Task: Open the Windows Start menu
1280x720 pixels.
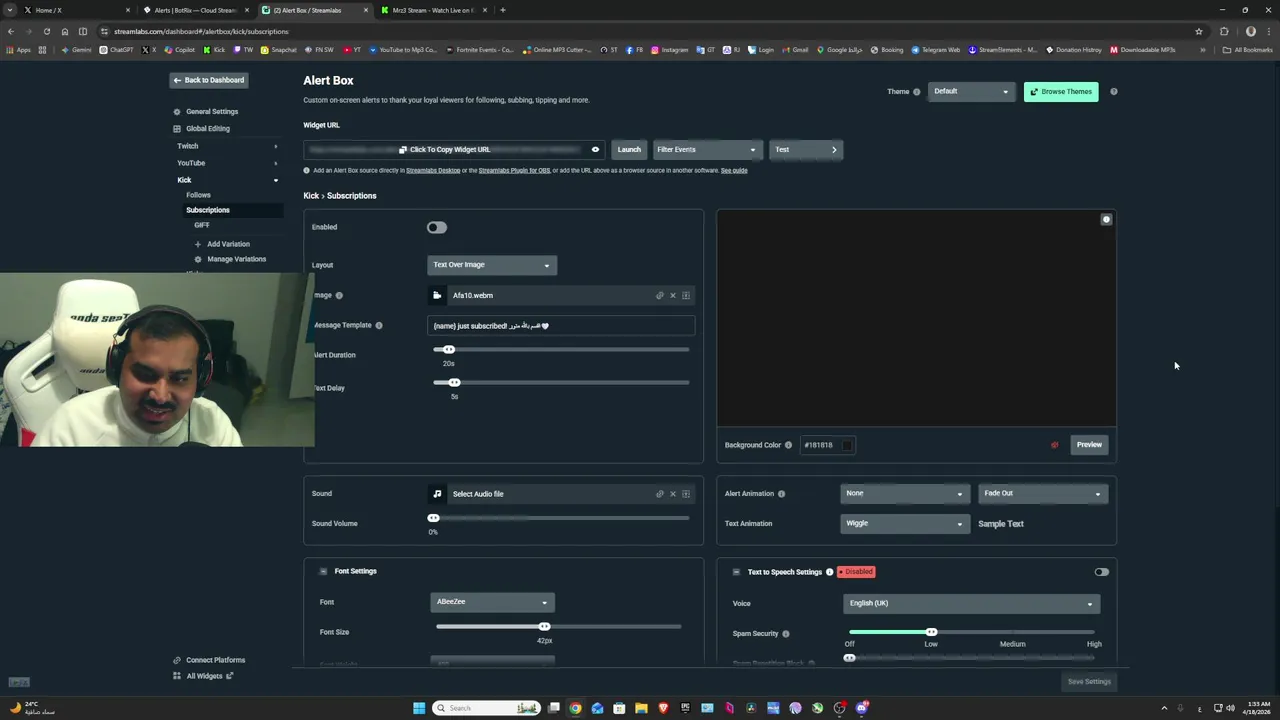Action: [x=419, y=708]
